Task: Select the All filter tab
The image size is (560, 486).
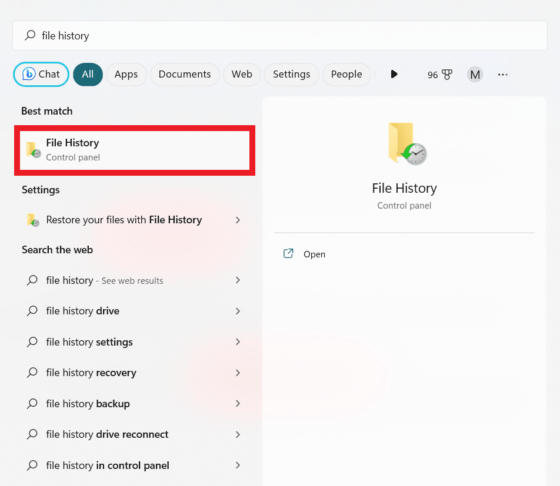Action: 88,74
